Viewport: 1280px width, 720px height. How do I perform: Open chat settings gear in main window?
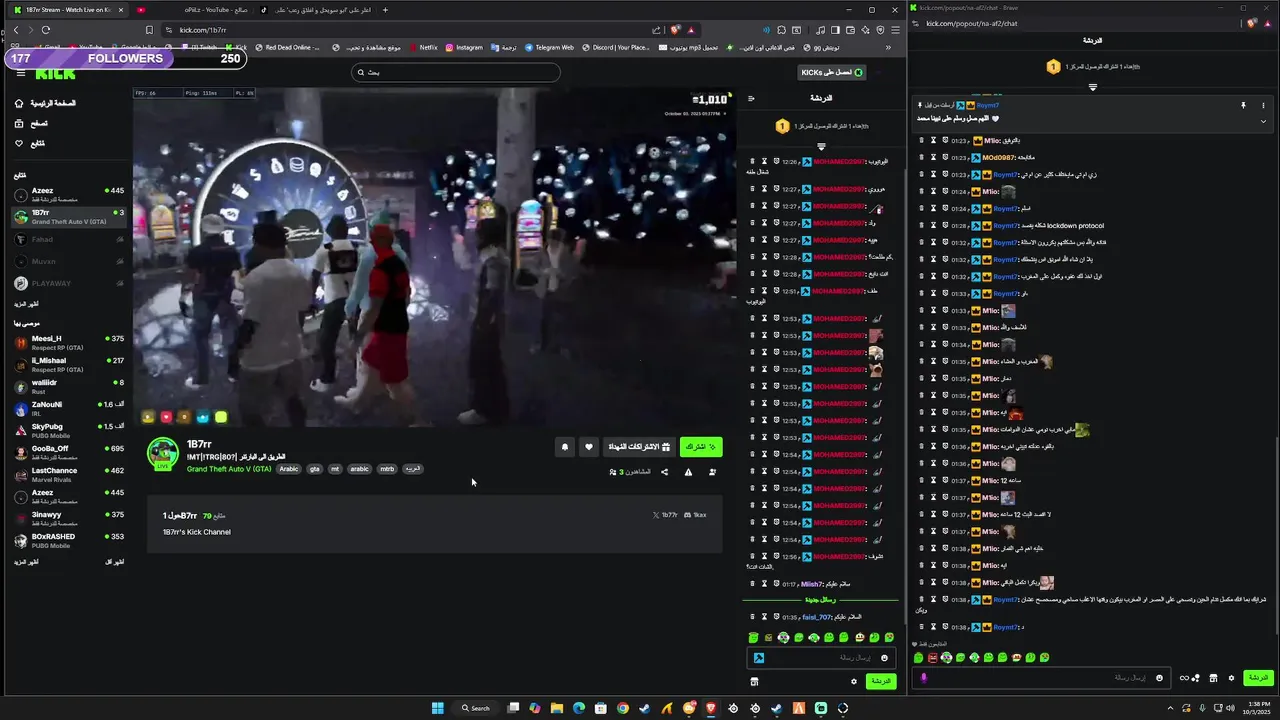[x=854, y=681]
